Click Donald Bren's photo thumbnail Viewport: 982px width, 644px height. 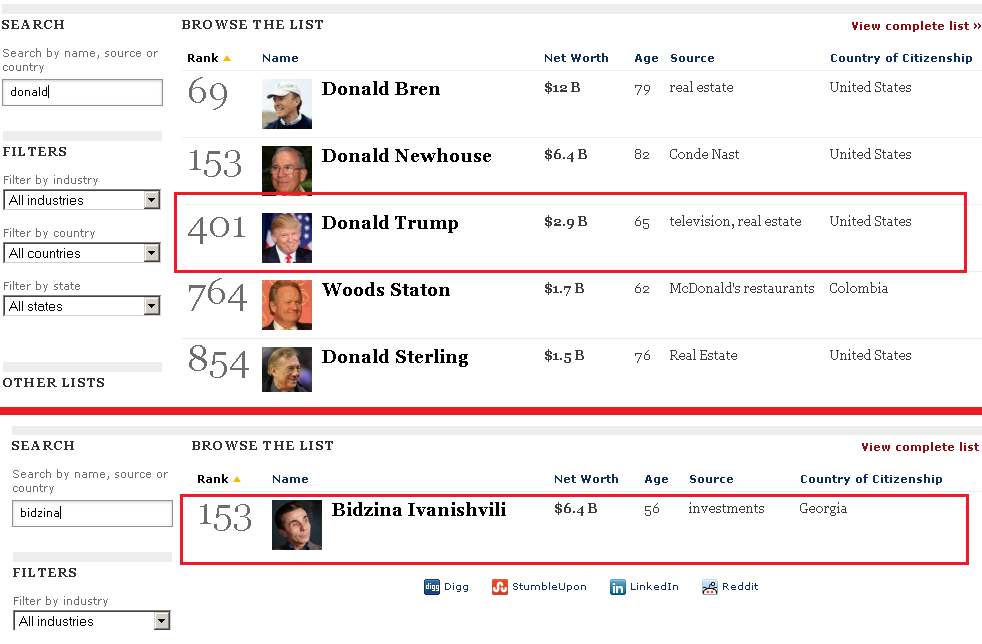287,104
